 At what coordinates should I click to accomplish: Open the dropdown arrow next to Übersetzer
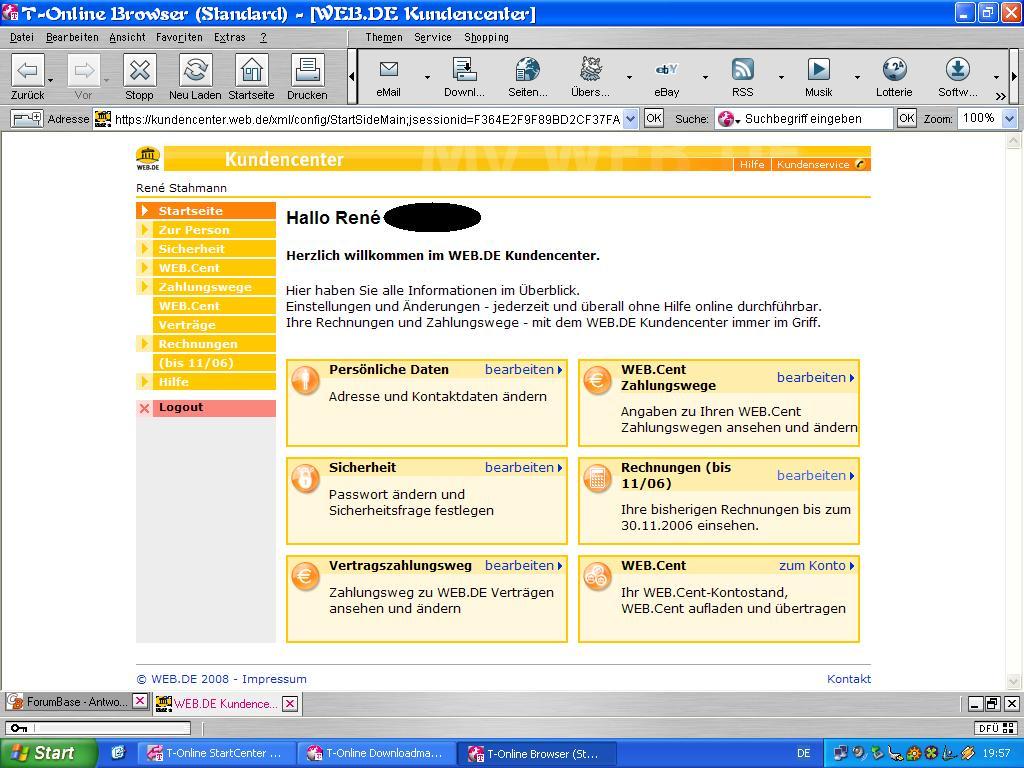tap(629, 77)
